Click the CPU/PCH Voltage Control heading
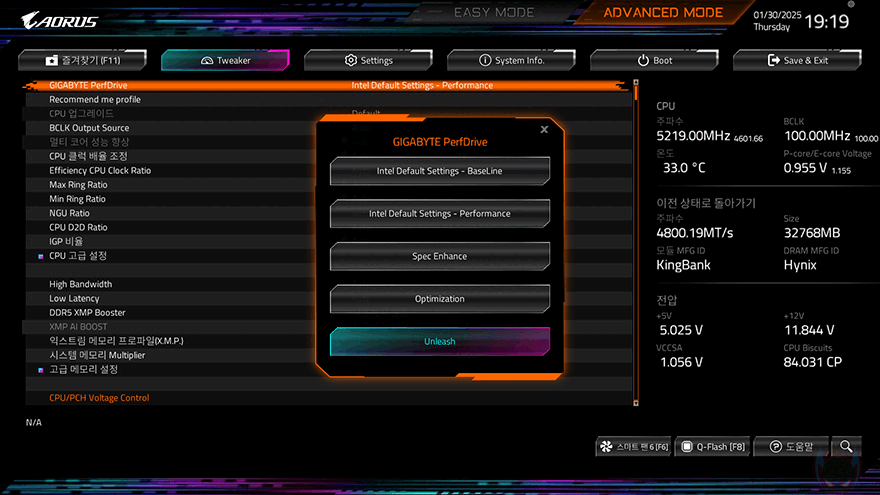The image size is (880, 495). tap(99, 398)
